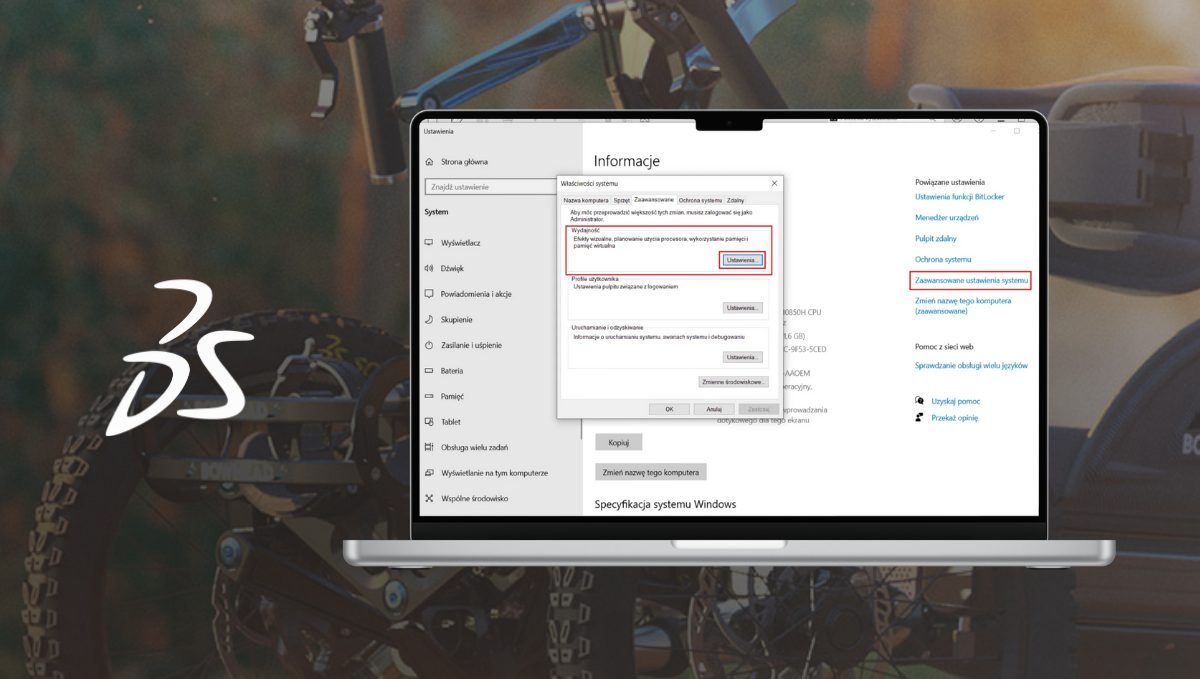Open the Dźwięk speaker icon
The height and width of the screenshot is (679, 1200).
[429, 268]
